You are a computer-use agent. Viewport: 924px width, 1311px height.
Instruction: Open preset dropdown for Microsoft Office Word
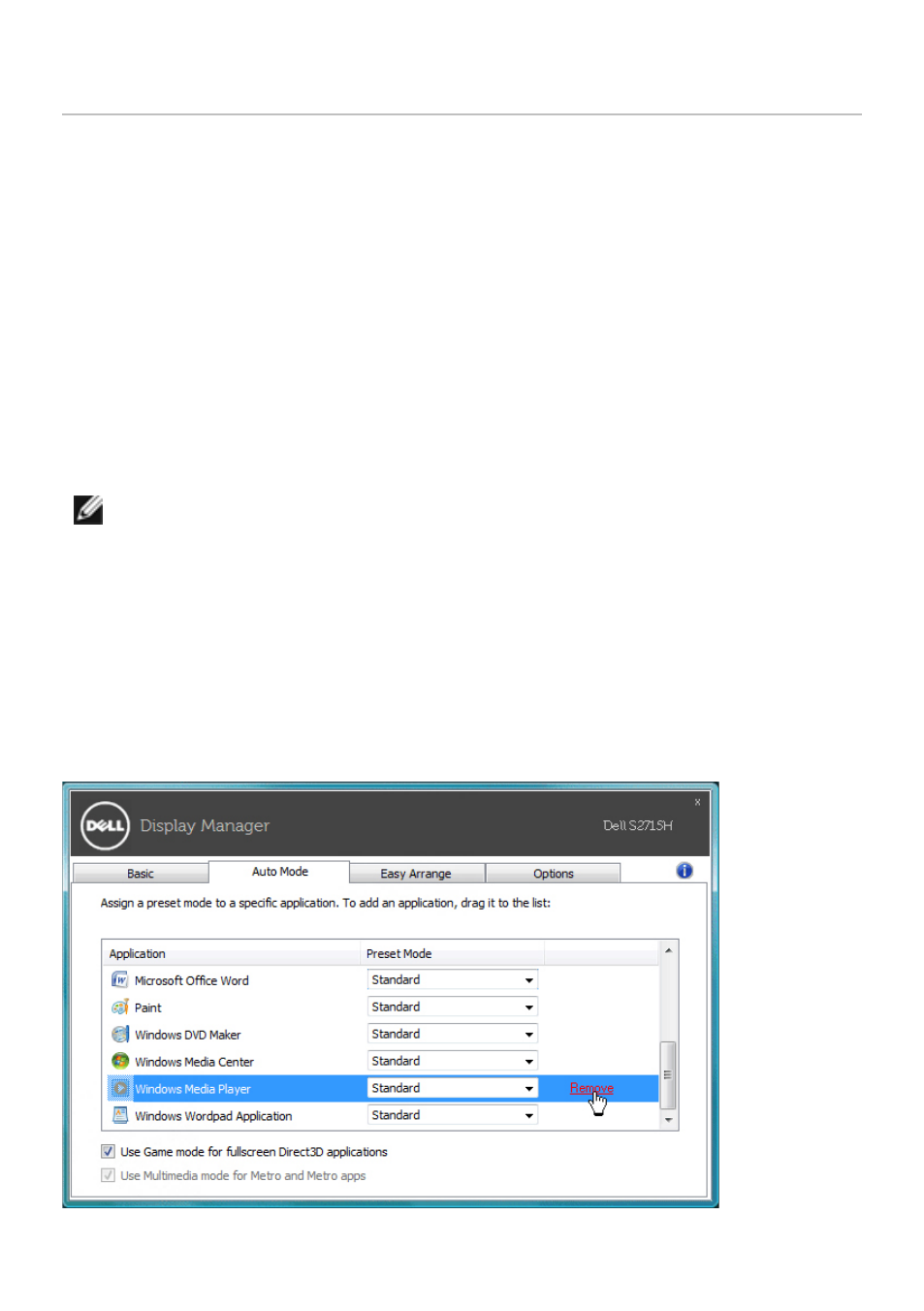point(453,980)
